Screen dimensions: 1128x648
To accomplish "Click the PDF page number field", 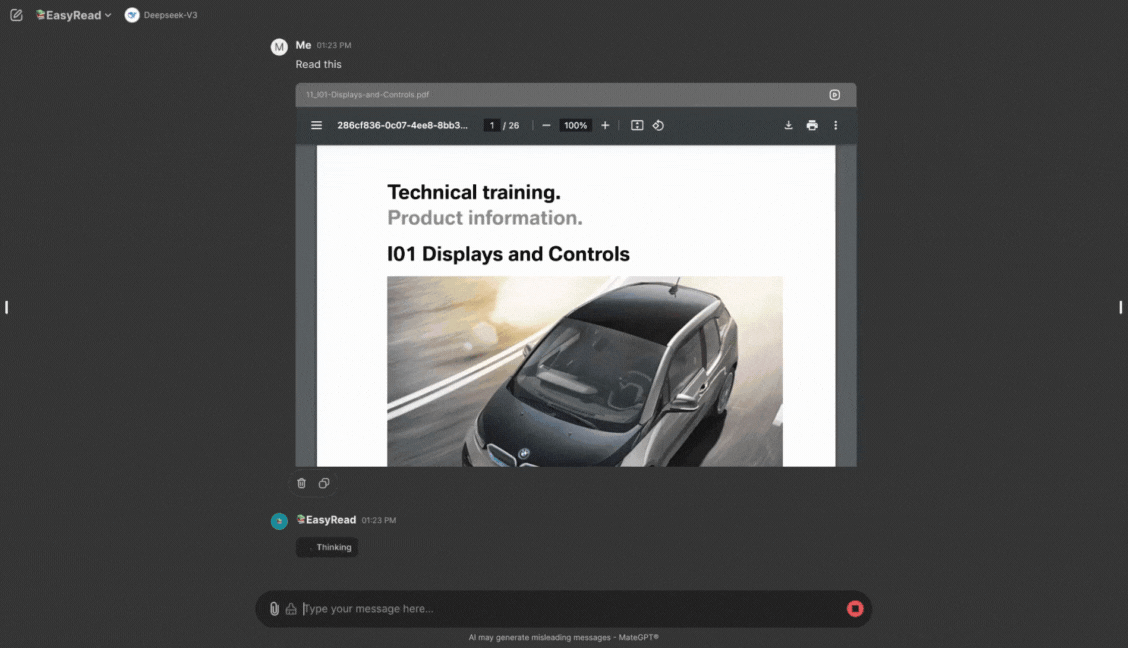I will pos(492,125).
